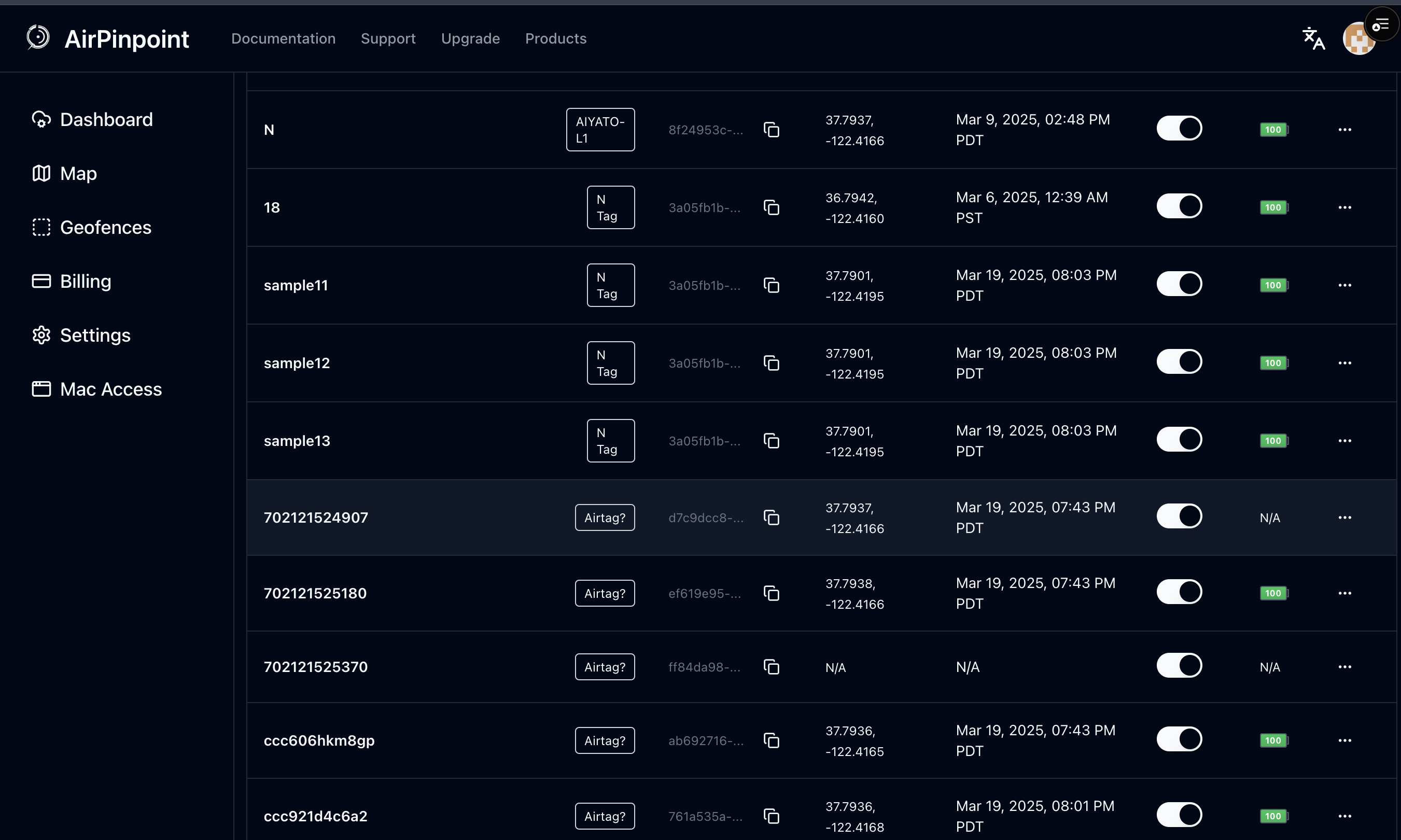Disable tracking toggle for device N
The height and width of the screenshot is (840, 1401).
point(1180,128)
